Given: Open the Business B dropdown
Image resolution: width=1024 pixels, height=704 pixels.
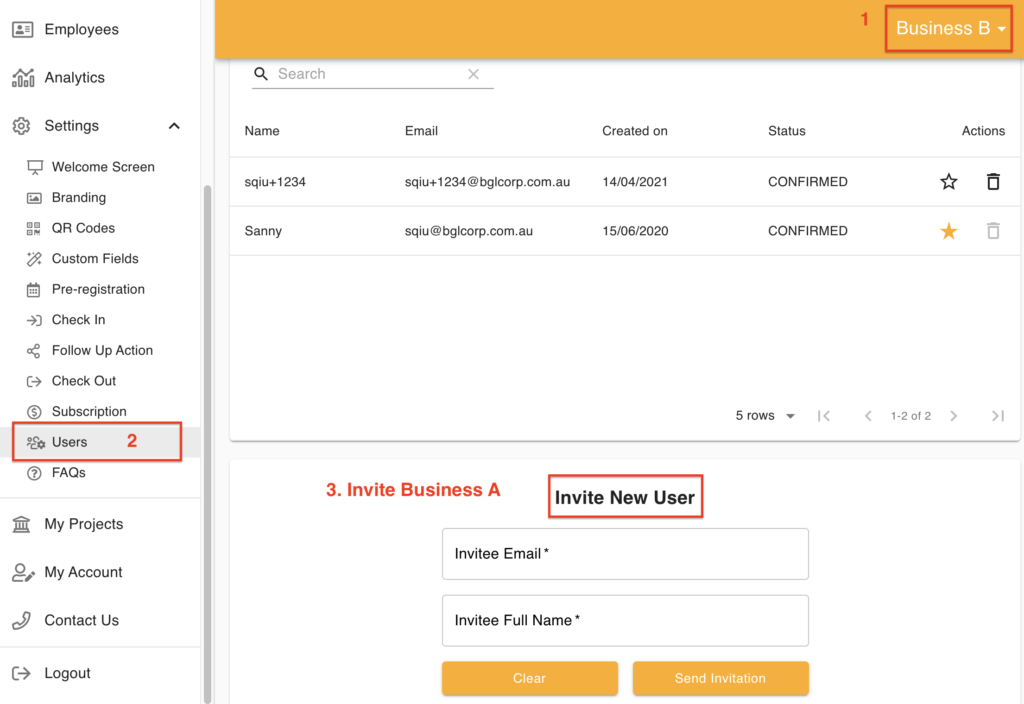Looking at the screenshot, I should click(950, 29).
